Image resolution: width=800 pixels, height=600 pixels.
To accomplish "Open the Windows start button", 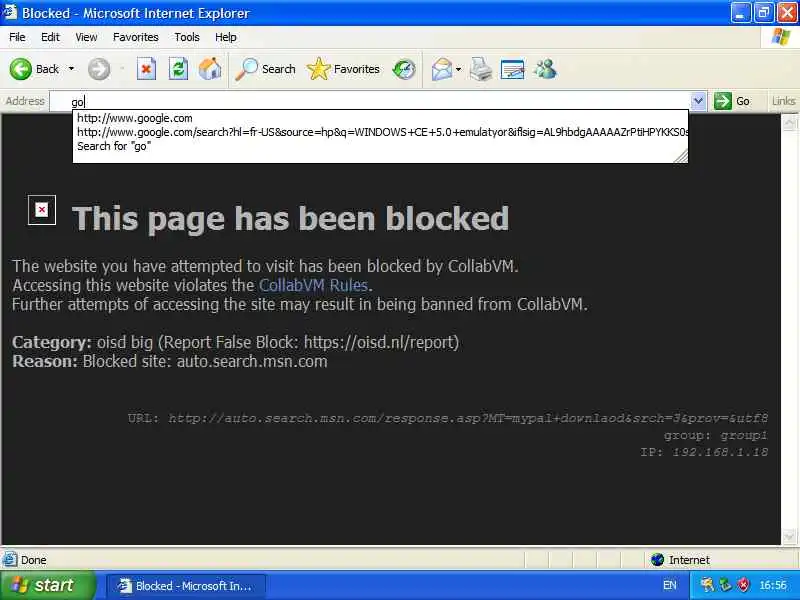I will pos(47,585).
